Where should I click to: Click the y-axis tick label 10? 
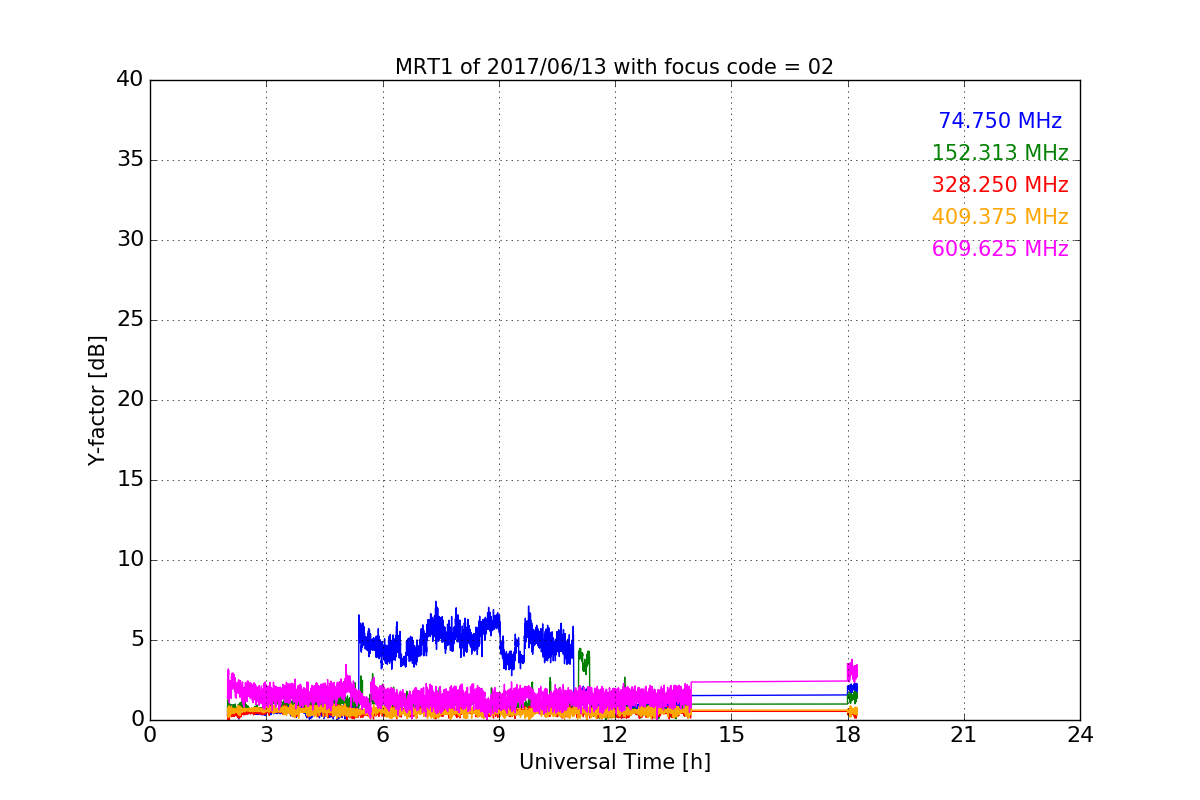(x=129, y=560)
